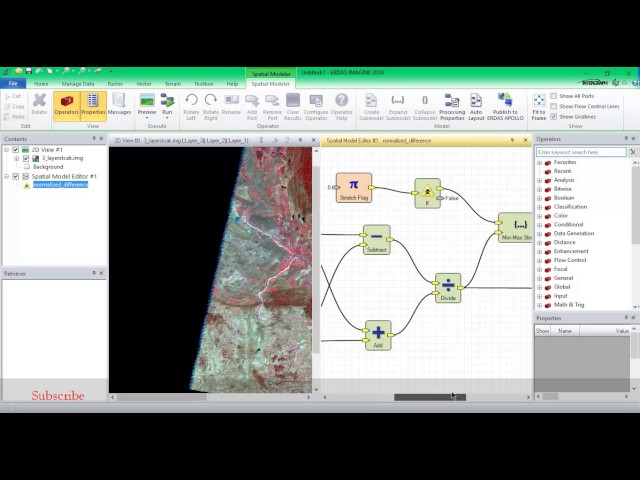This screenshot has height=480, width=640.
Task: Enable Show All Ports checkbox
Action: click(553, 96)
